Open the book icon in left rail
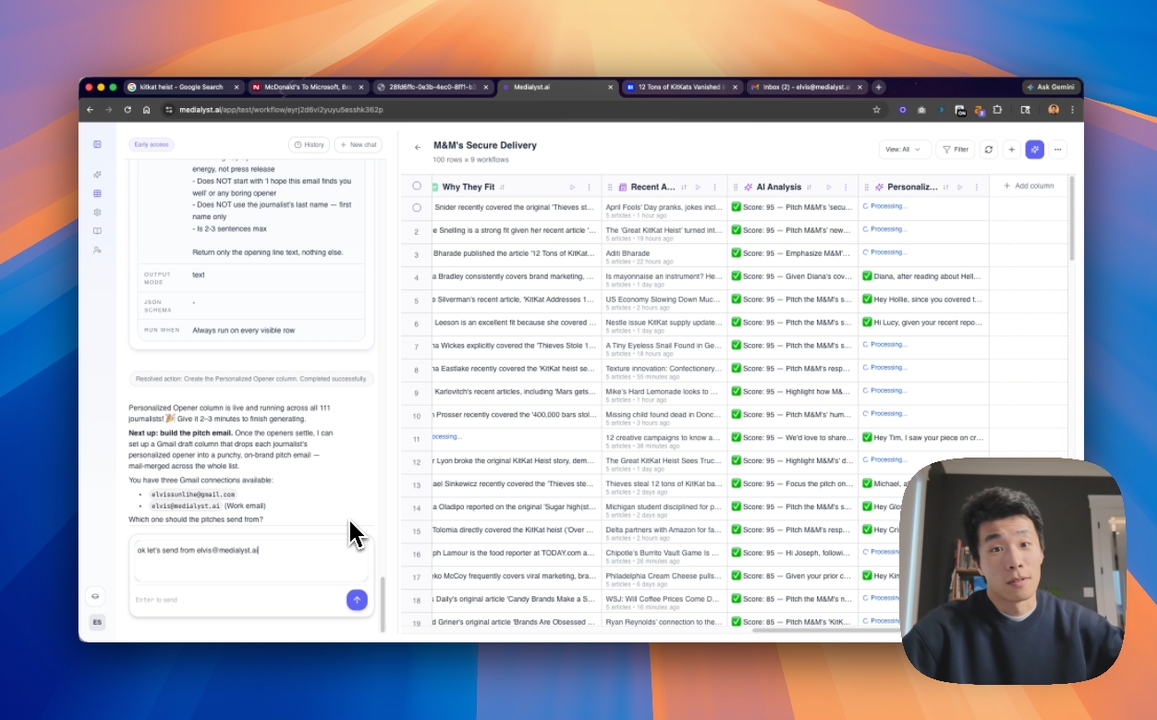 click(97, 231)
